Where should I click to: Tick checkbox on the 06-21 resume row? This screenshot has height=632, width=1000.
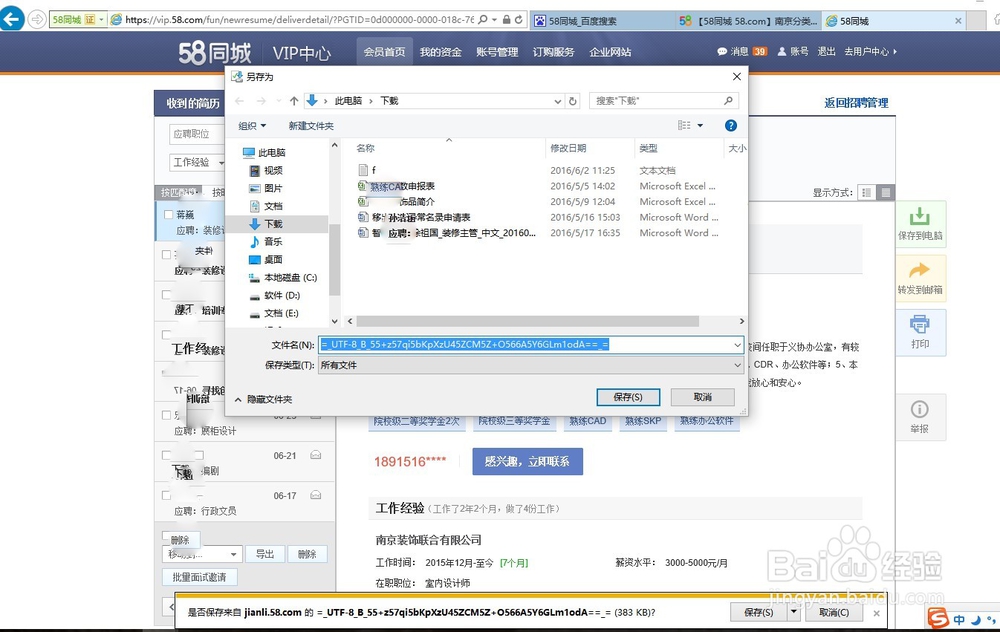click(166, 455)
